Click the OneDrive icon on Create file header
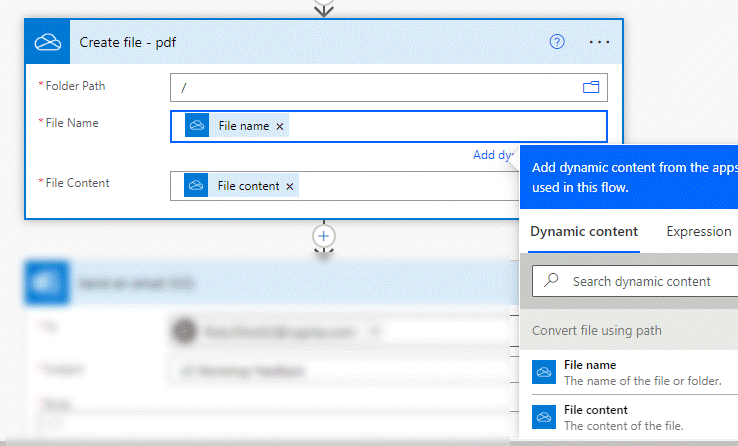 (x=47, y=42)
